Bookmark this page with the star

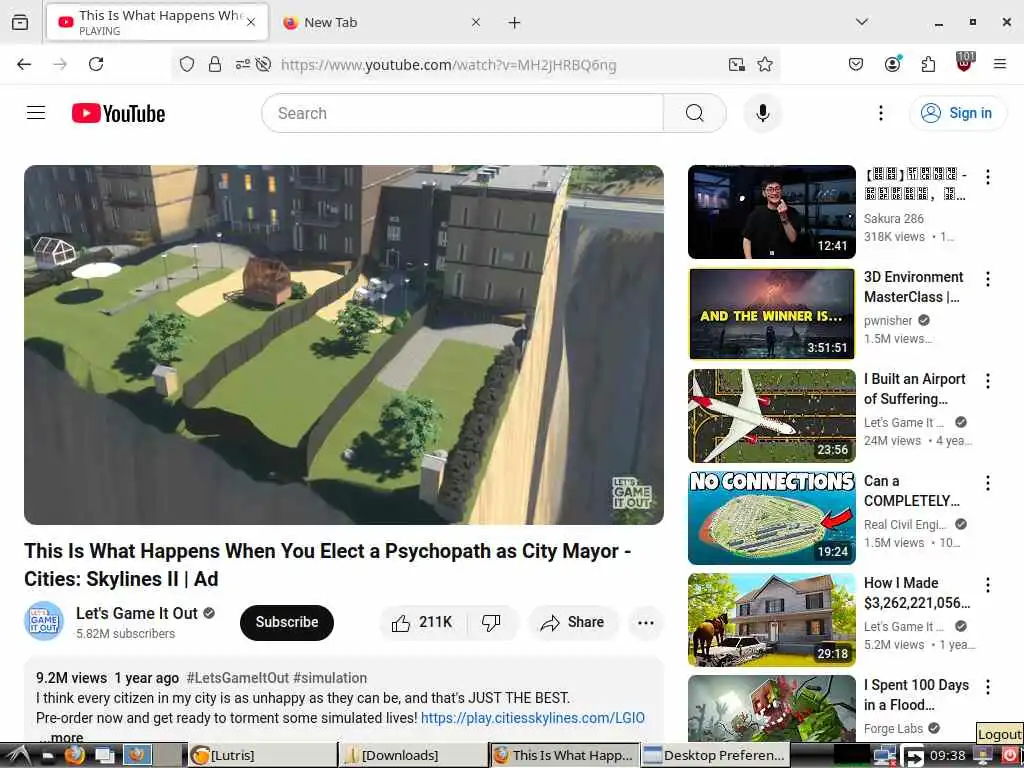click(x=765, y=64)
